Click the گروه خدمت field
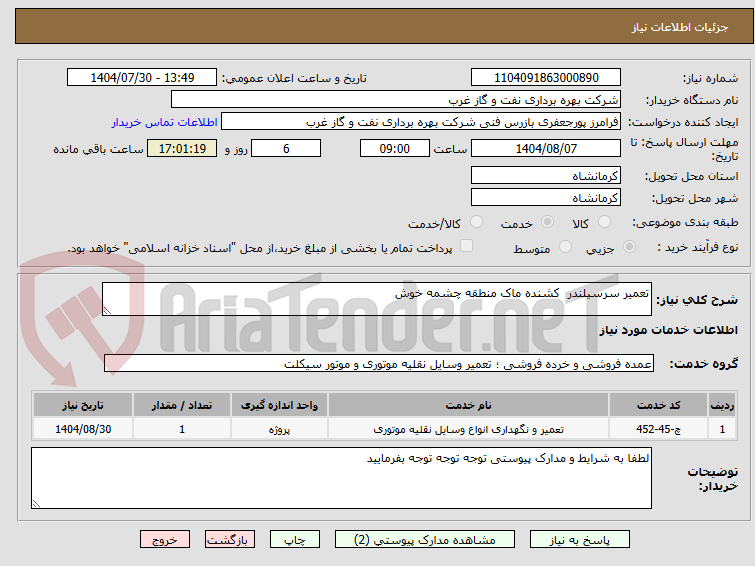 (378, 363)
